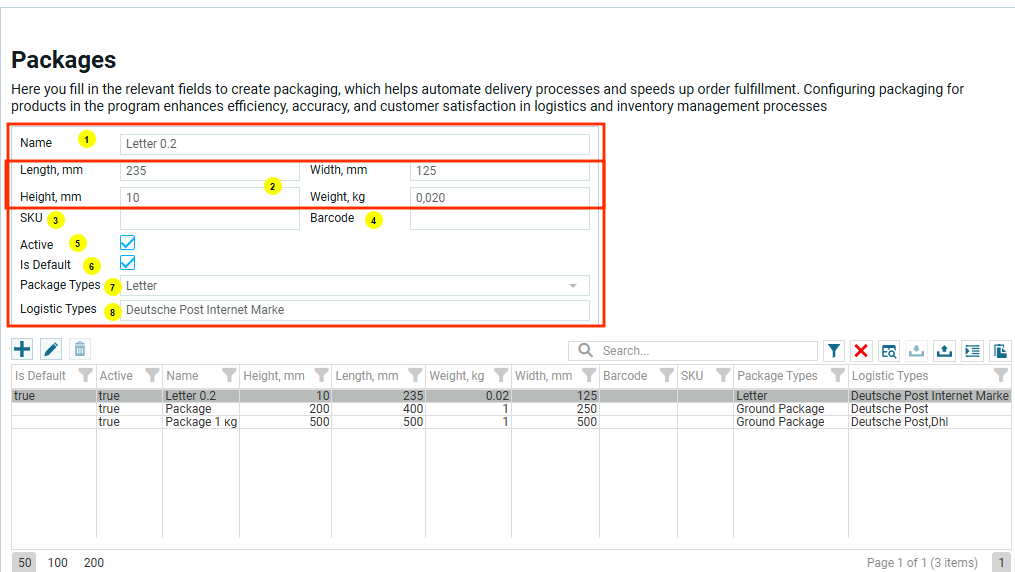Image resolution: width=1015 pixels, height=572 pixels.
Task: Click the delete trash icon
Action: pyautogui.click(x=80, y=349)
